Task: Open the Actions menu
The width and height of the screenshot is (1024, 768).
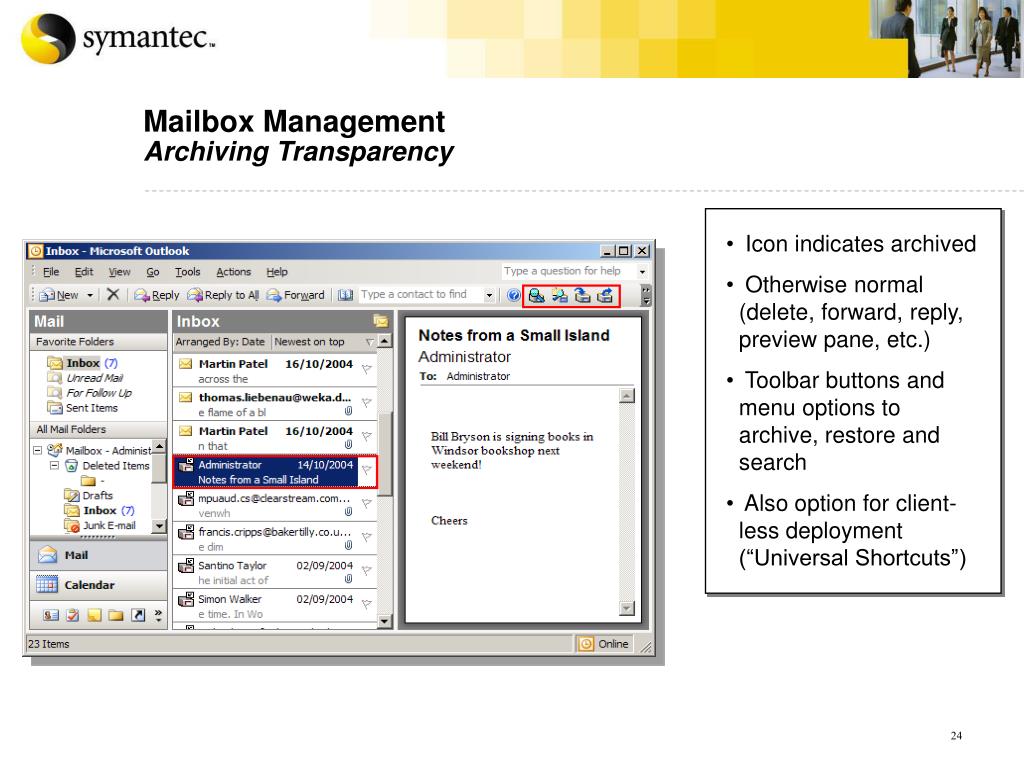Action: pos(233,272)
